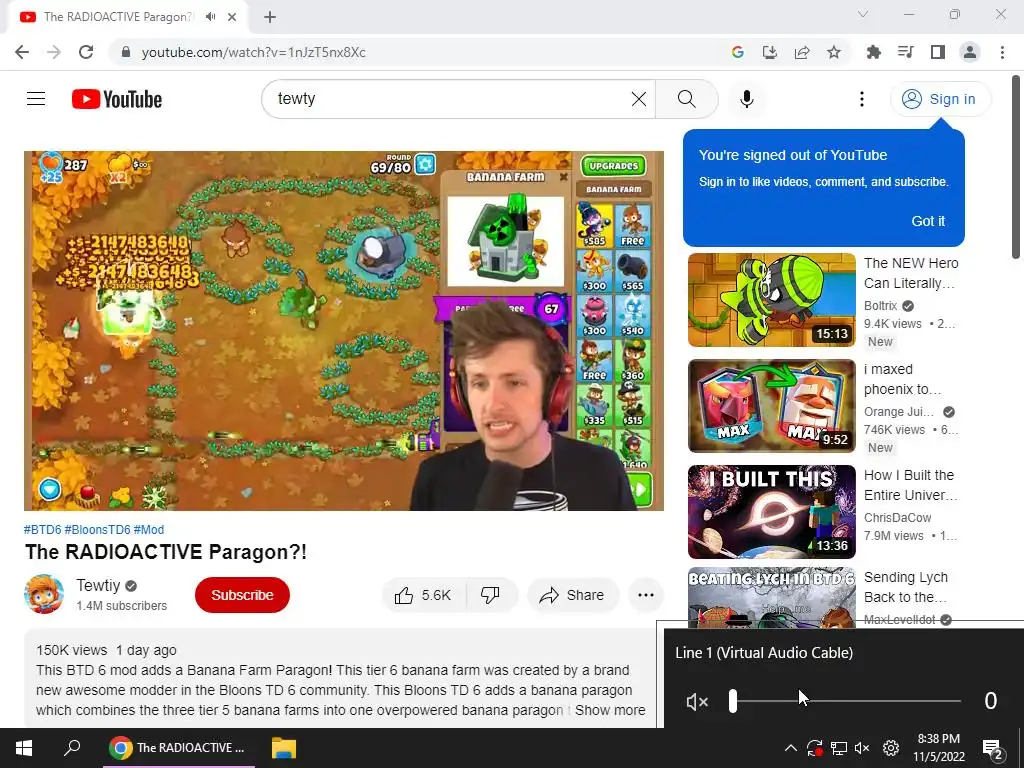The height and width of the screenshot is (768, 1024).
Task: Open the I BUILT THIS video thumbnail
Action: tap(771, 511)
